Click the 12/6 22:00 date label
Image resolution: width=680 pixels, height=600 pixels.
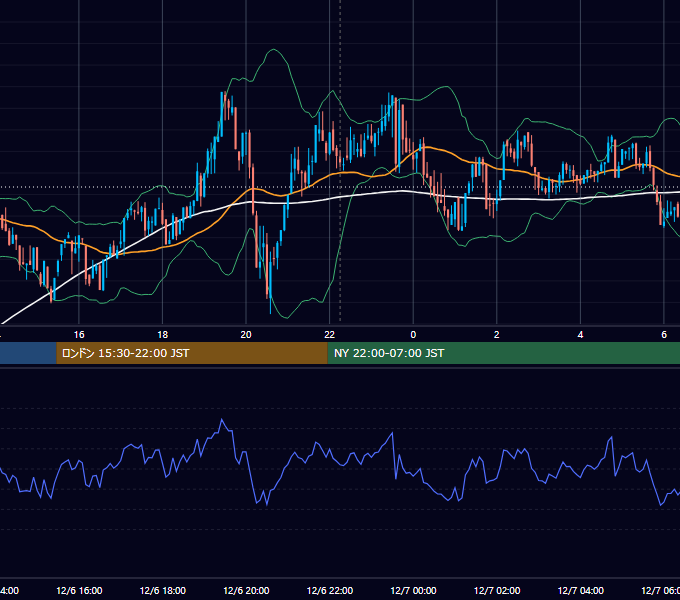point(330,591)
